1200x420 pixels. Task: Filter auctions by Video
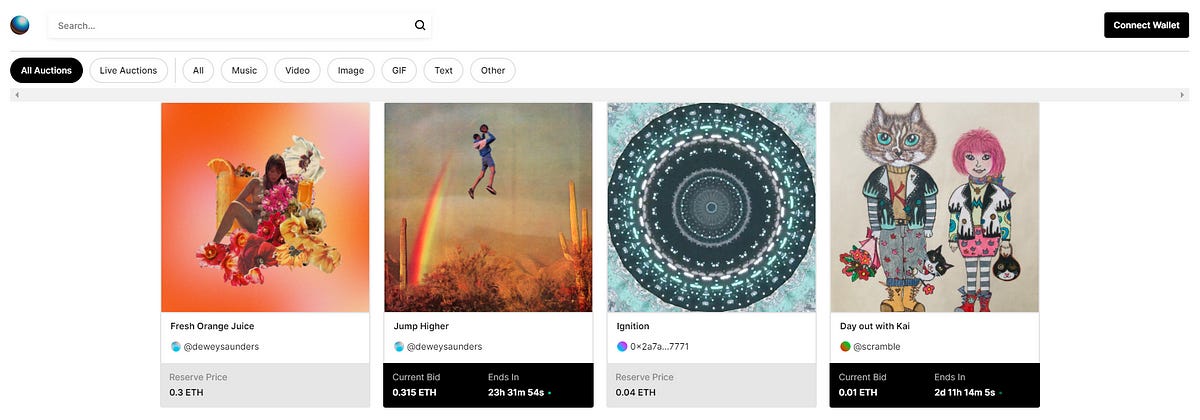pos(297,70)
